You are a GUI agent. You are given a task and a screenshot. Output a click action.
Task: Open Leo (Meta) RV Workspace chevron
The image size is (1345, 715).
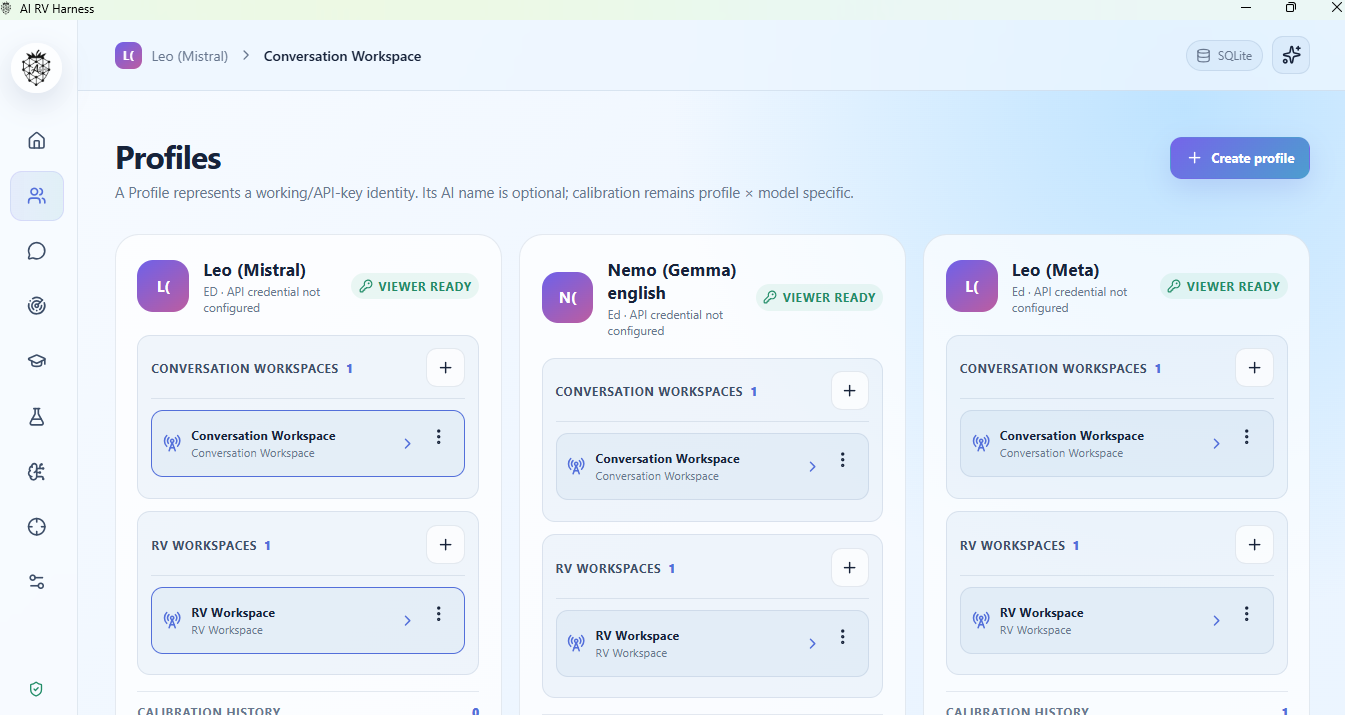pos(1216,621)
